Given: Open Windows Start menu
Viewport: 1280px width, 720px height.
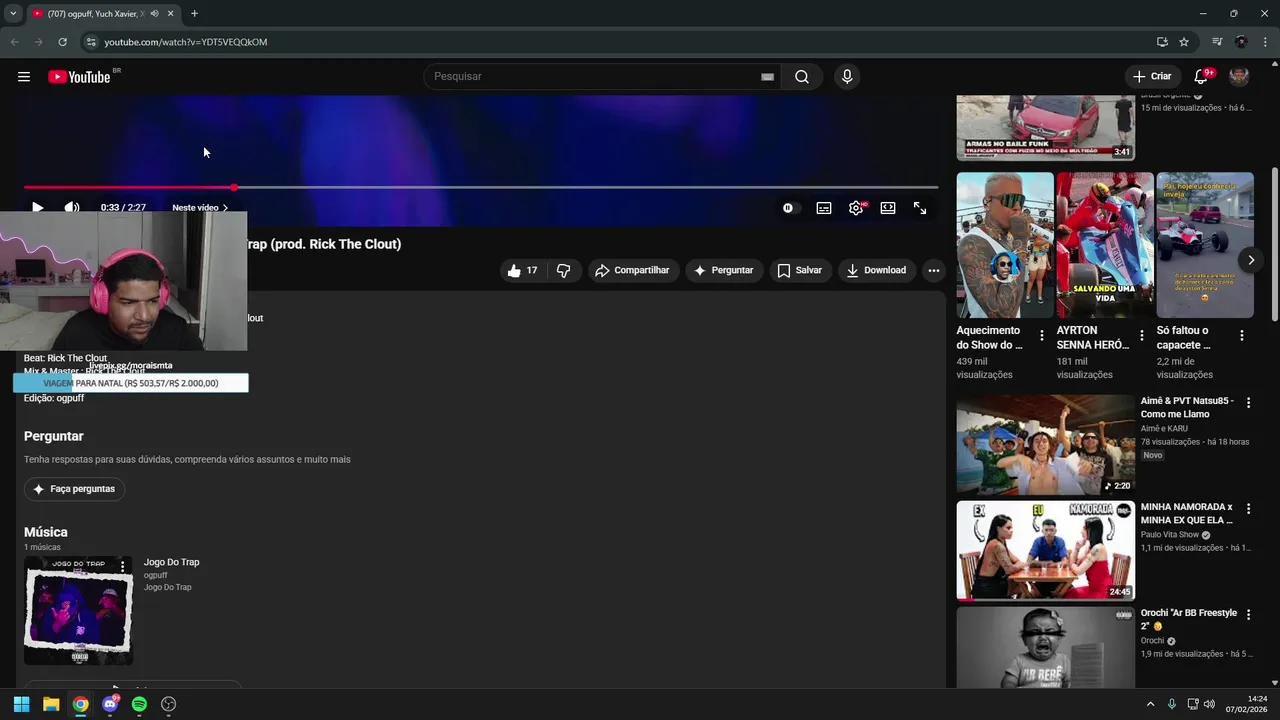Looking at the screenshot, I should pyautogui.click(x=21, y=704).
